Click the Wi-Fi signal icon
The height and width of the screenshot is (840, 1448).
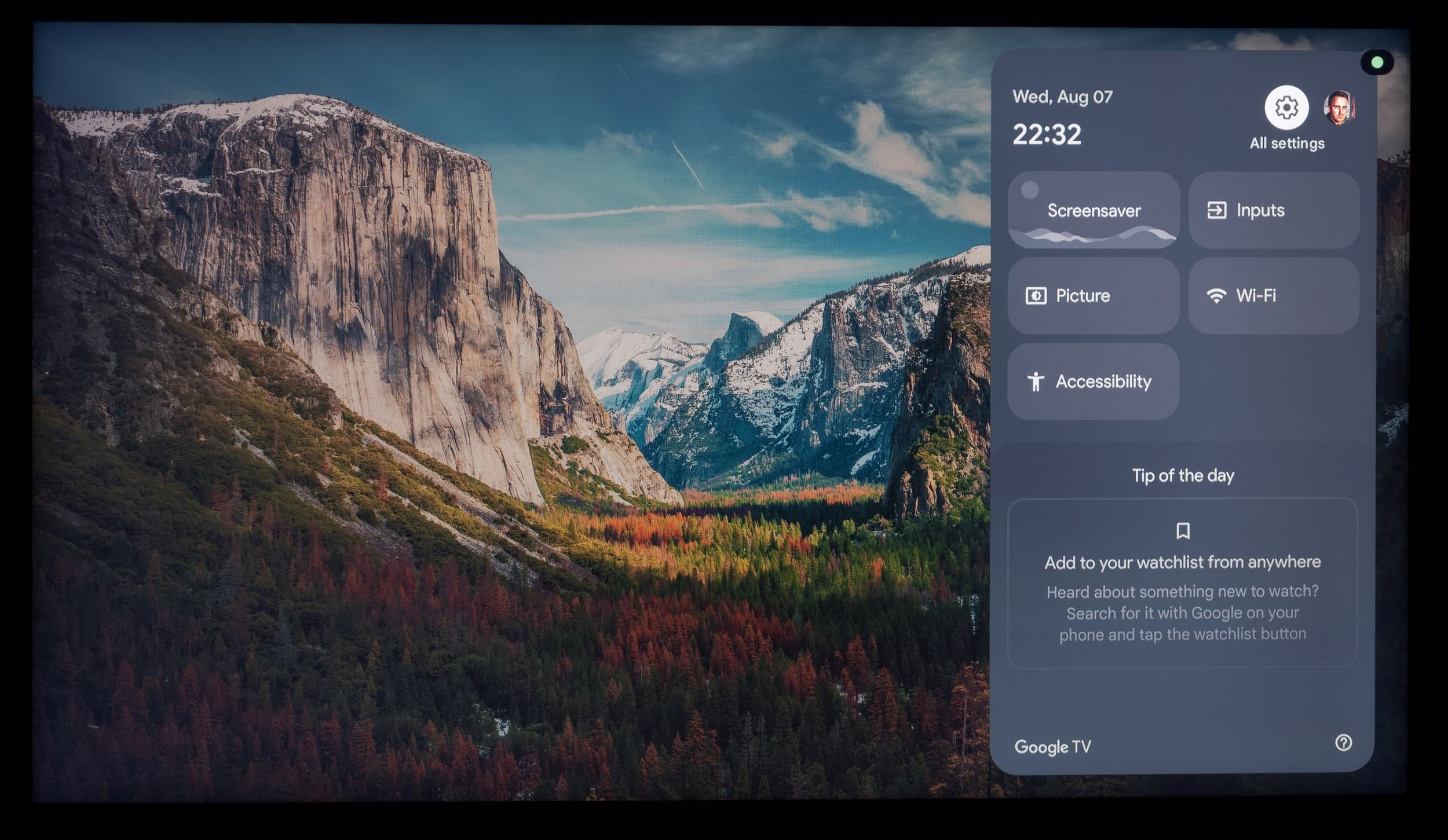pyautogui.click(x=1216, y=296)
